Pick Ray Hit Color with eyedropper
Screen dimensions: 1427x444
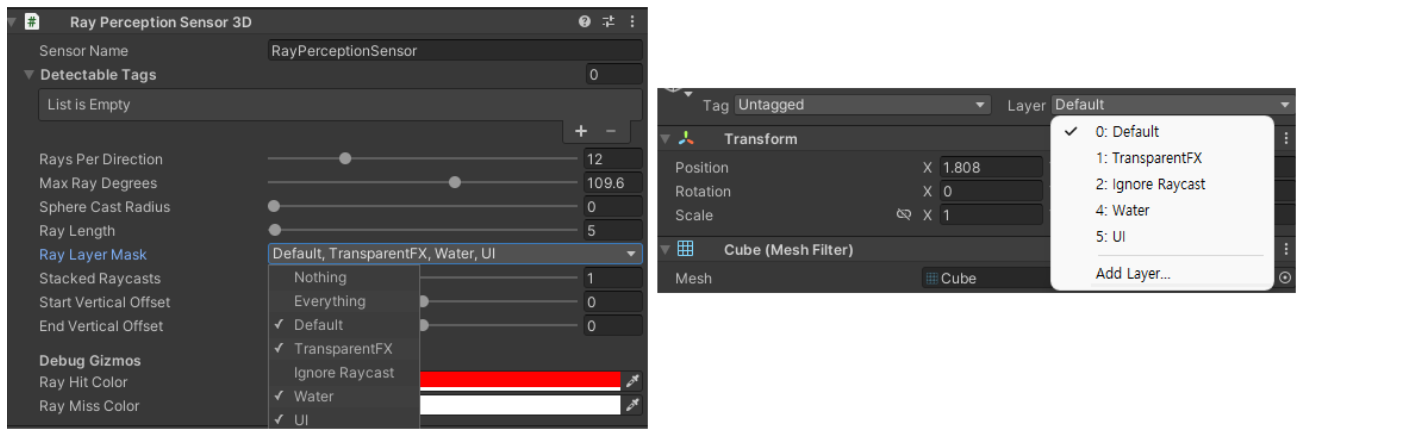[x=632, y=381]
